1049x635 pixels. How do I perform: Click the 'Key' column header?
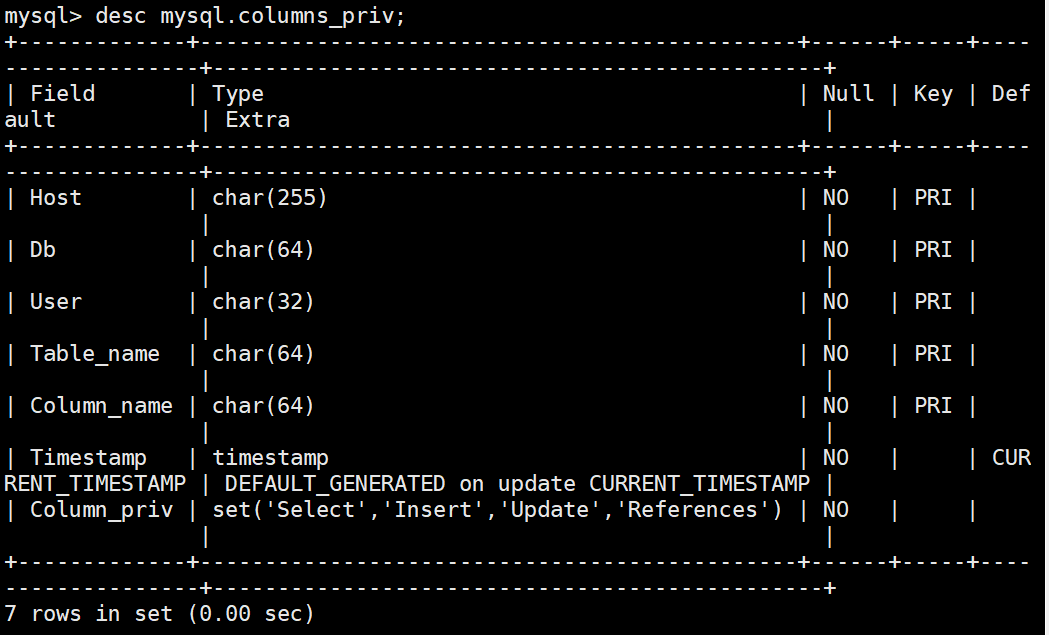pos(933,94)
